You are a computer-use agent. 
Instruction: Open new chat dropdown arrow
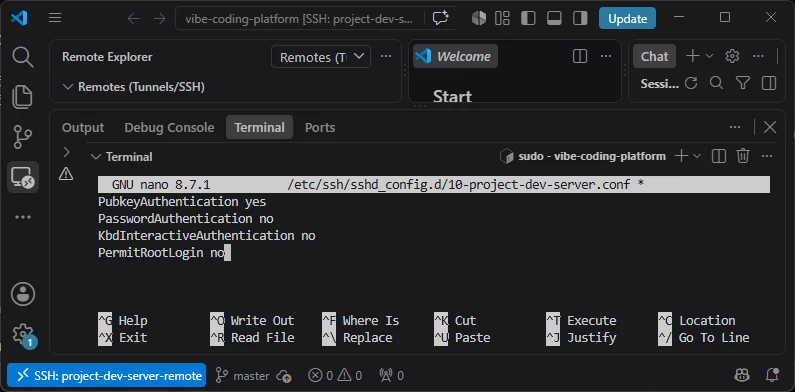(x=709, y=56)
